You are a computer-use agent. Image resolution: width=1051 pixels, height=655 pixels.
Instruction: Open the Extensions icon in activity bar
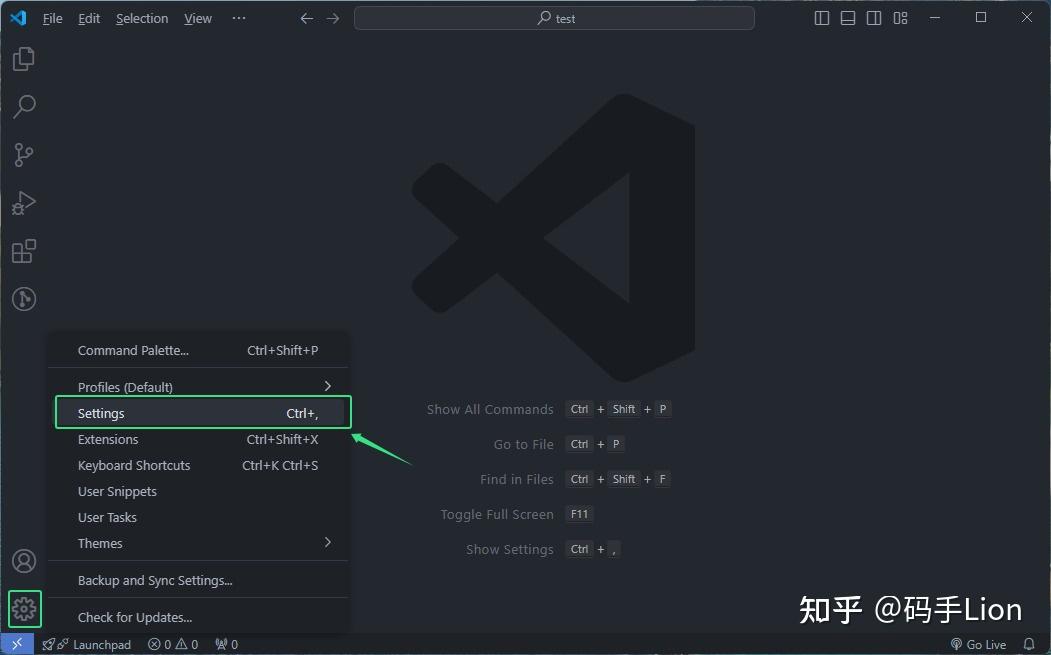pos(23,251)
